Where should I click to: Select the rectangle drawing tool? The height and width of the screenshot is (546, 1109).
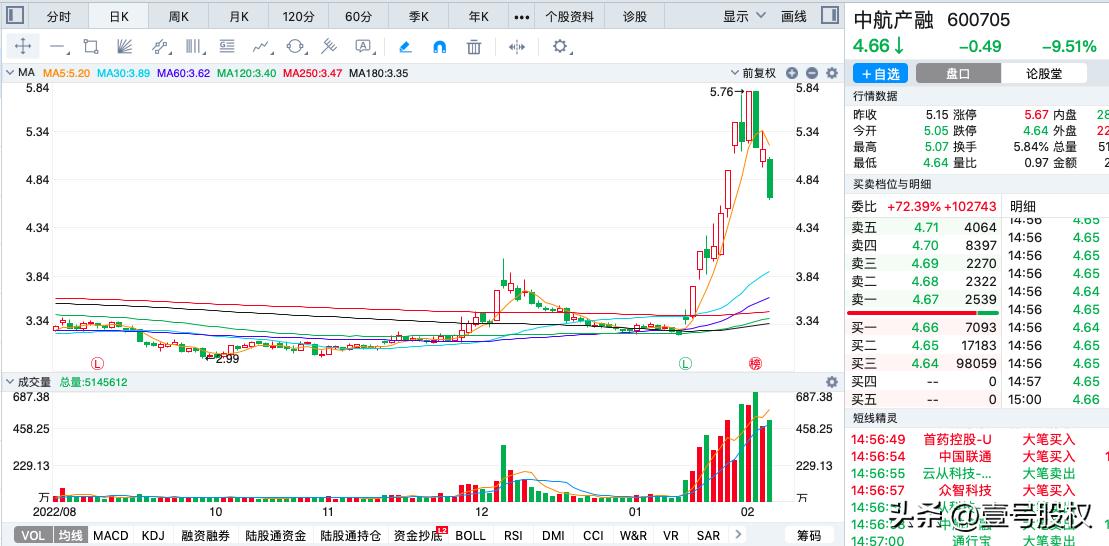91,47
